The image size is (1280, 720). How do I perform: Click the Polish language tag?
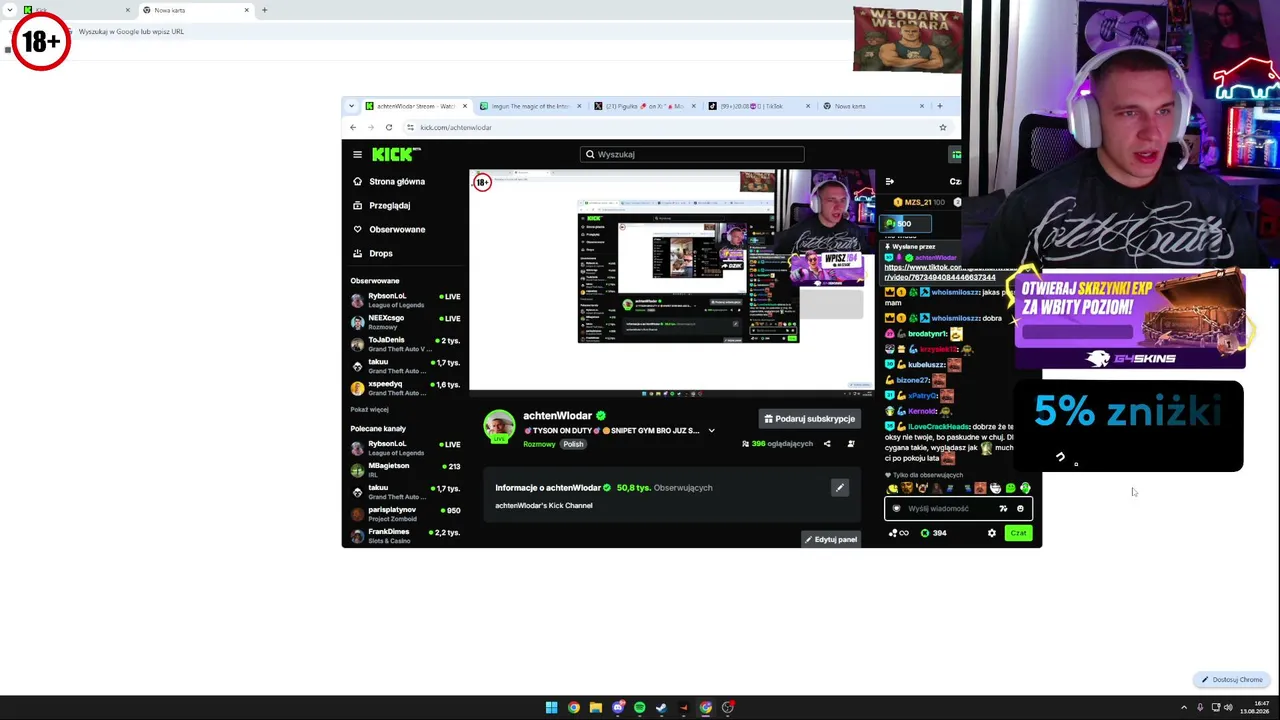tap(573, 444)
